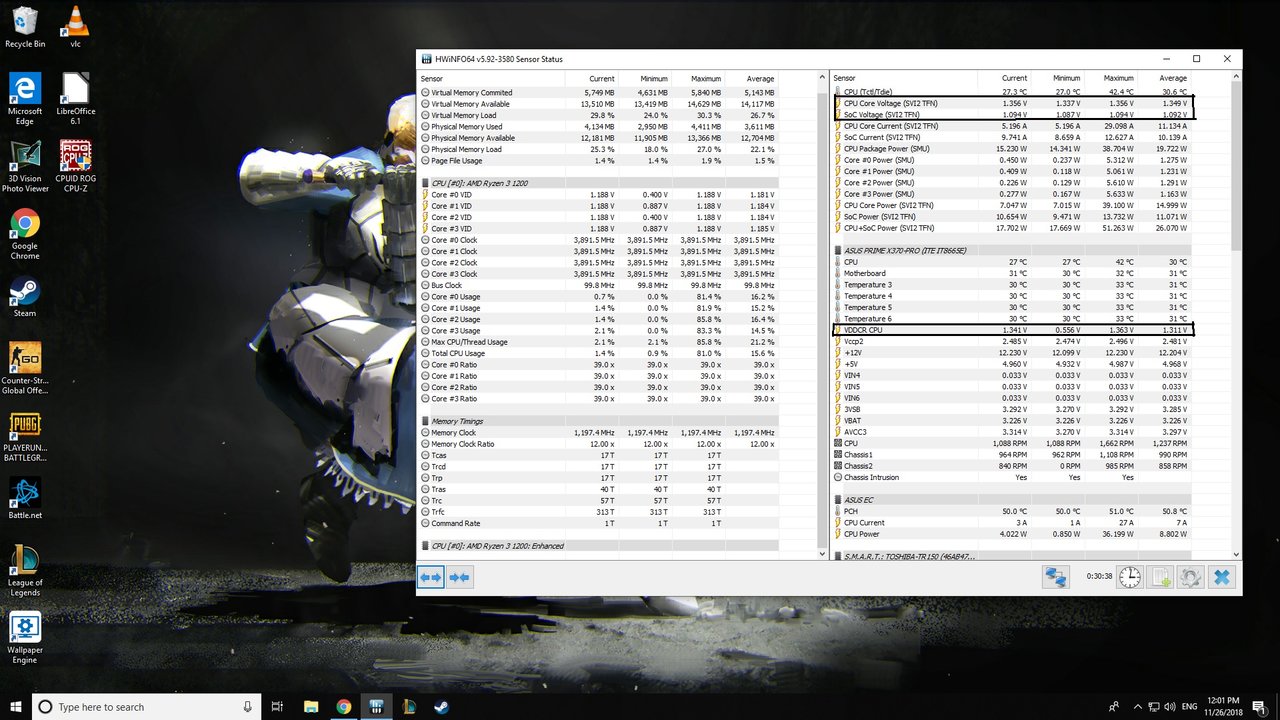Click the HWiNFO taskbar button

pyautogui.click(x=376, y=706)
